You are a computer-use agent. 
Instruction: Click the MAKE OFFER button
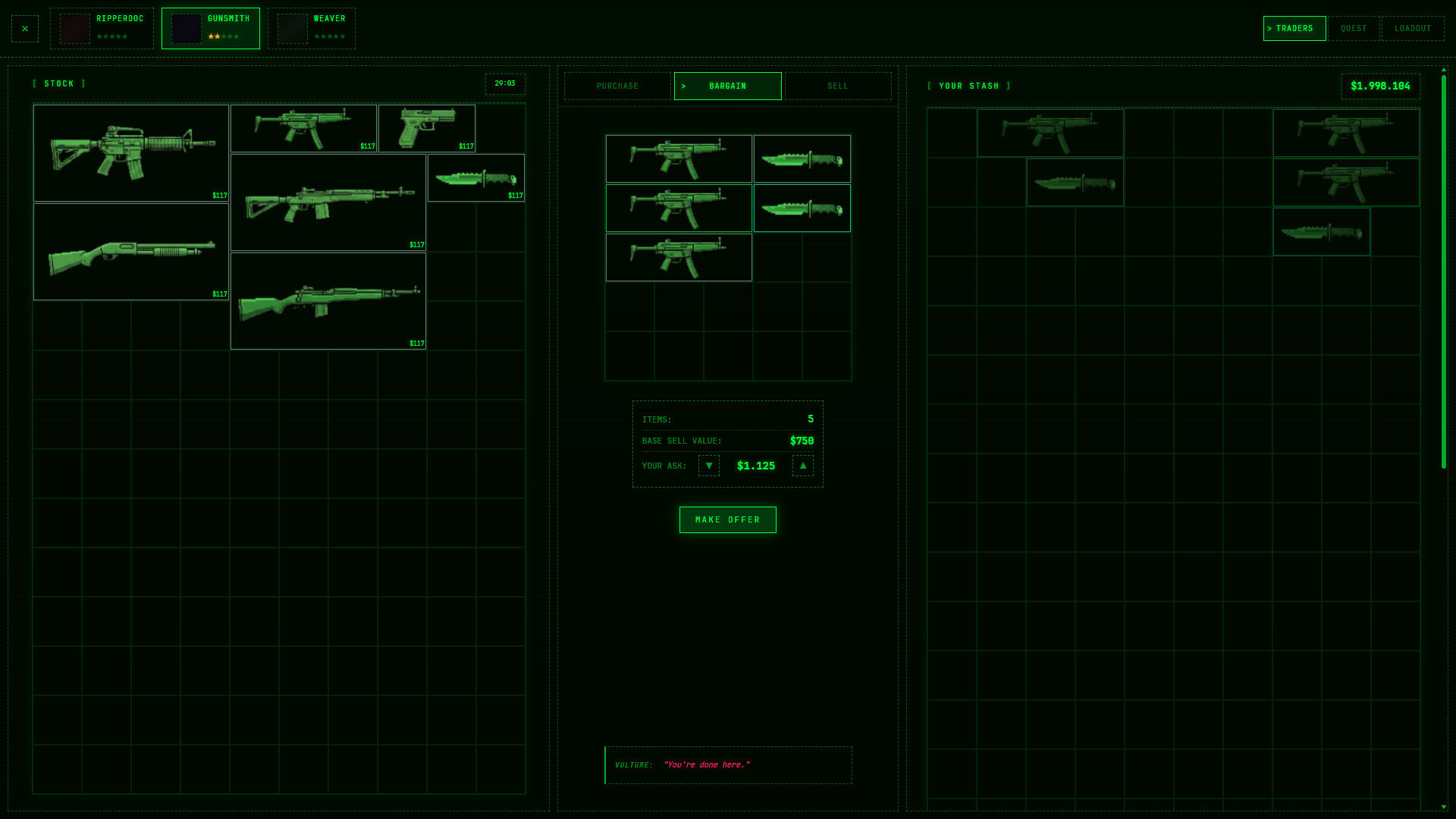(727, 519)
